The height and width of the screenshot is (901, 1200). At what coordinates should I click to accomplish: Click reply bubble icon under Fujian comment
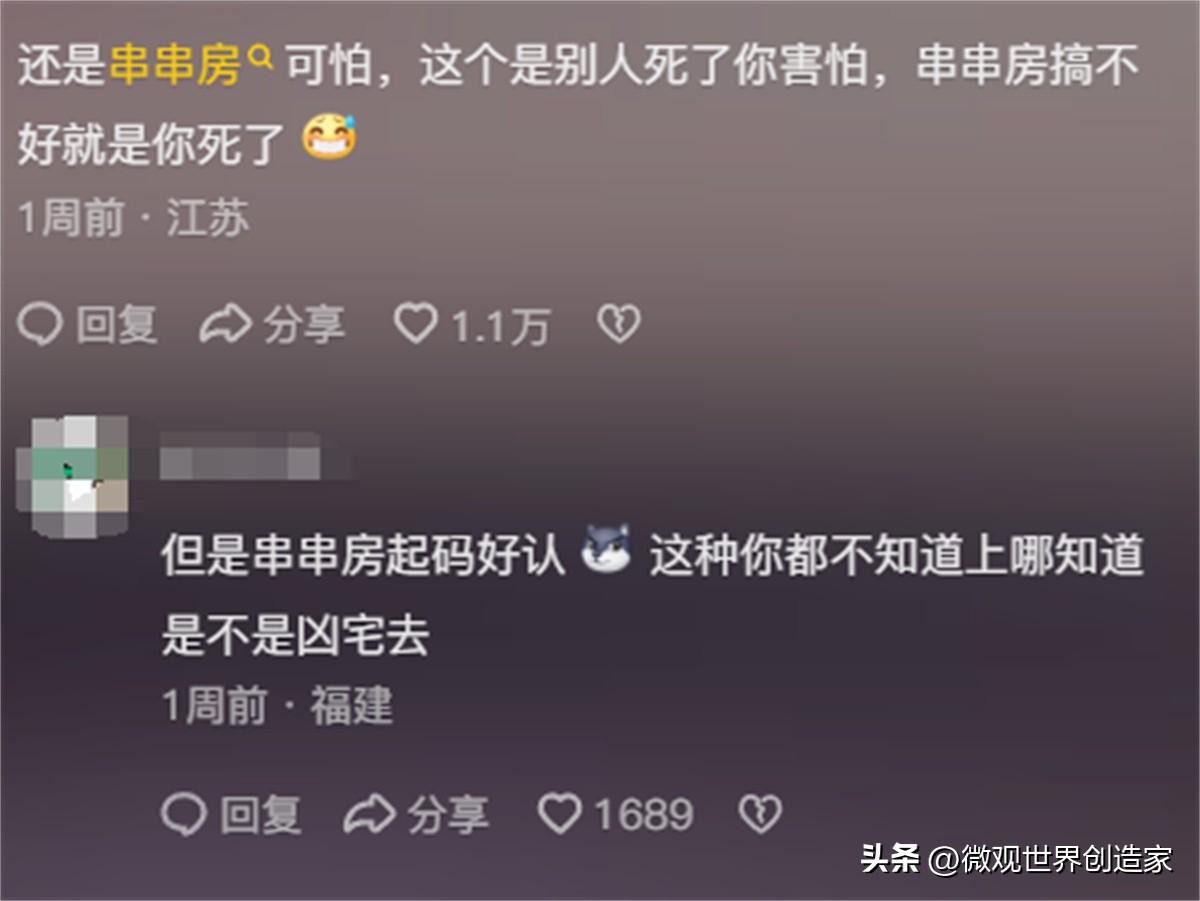(x=184, y=815)
